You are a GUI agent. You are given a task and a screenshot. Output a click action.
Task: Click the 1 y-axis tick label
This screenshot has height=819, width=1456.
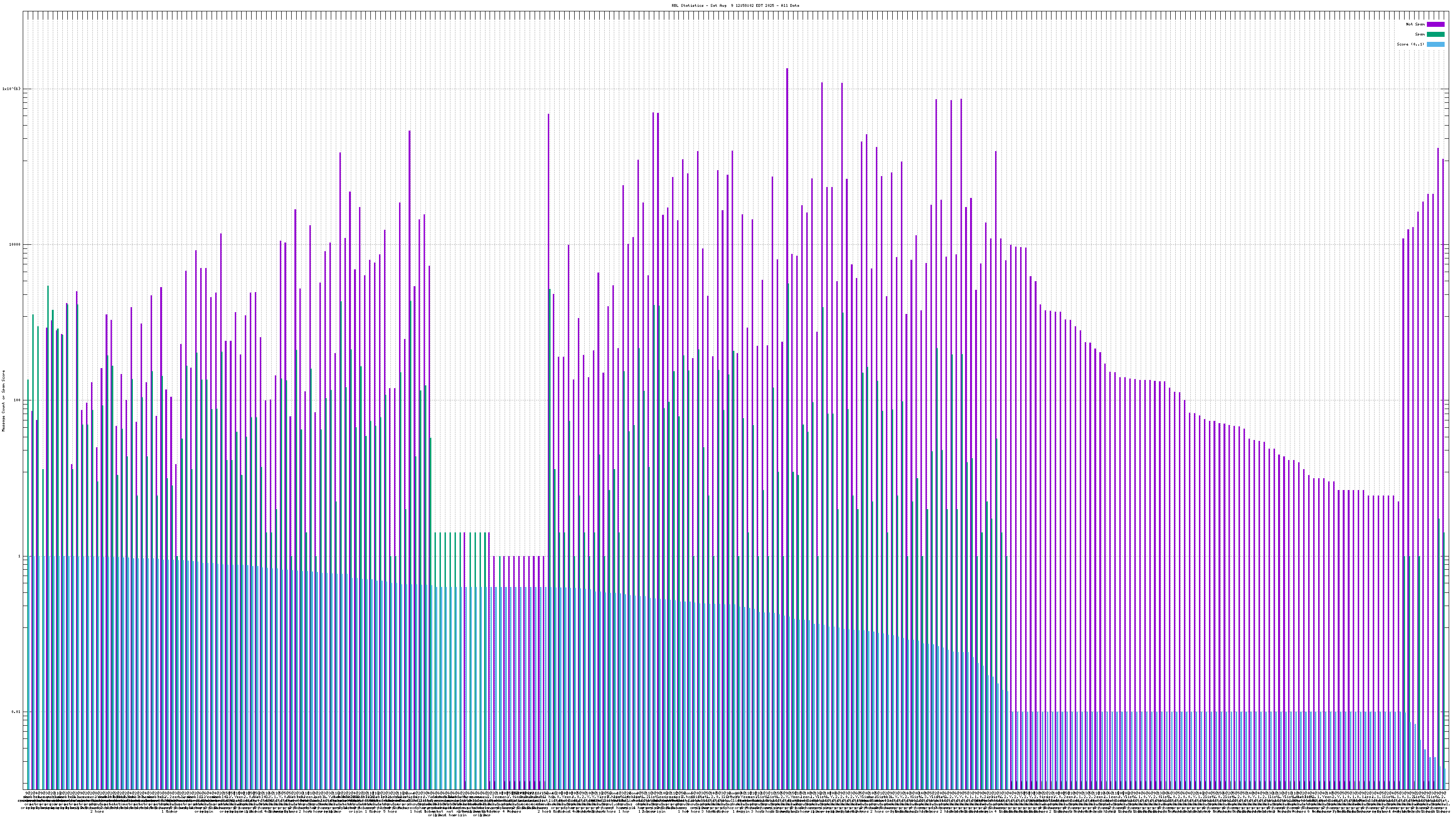(x=19, y=556)
